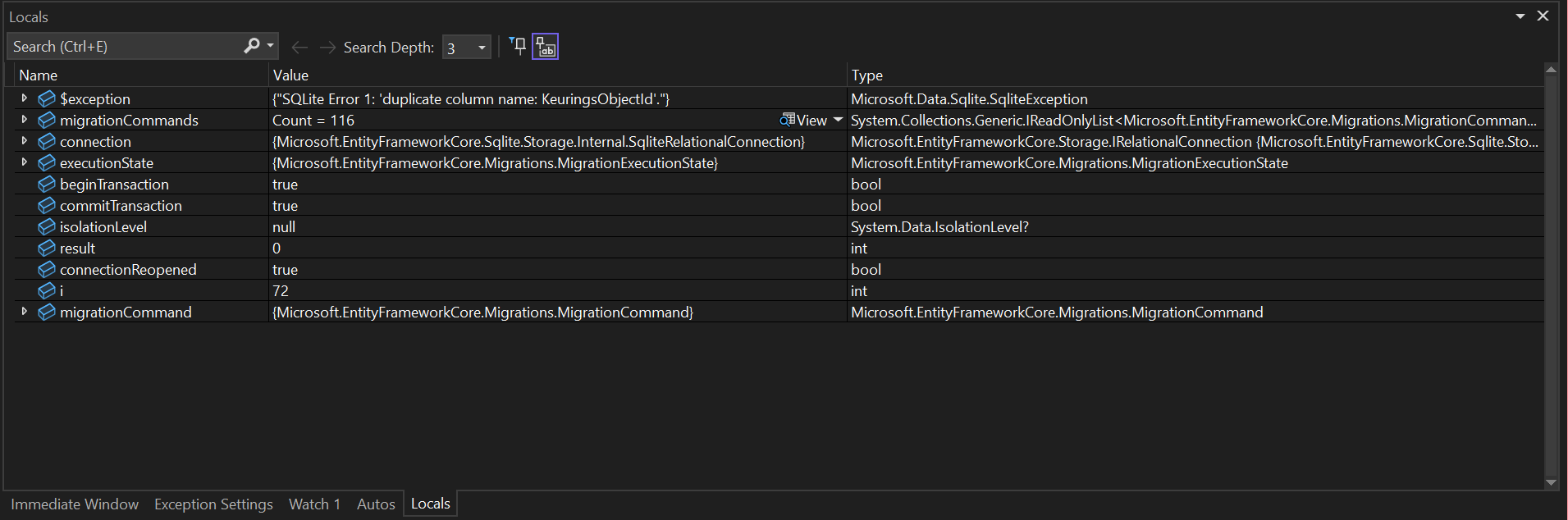1568x520 pixels.
Task: Expand the $exception variable node
Action: (24, 98)
